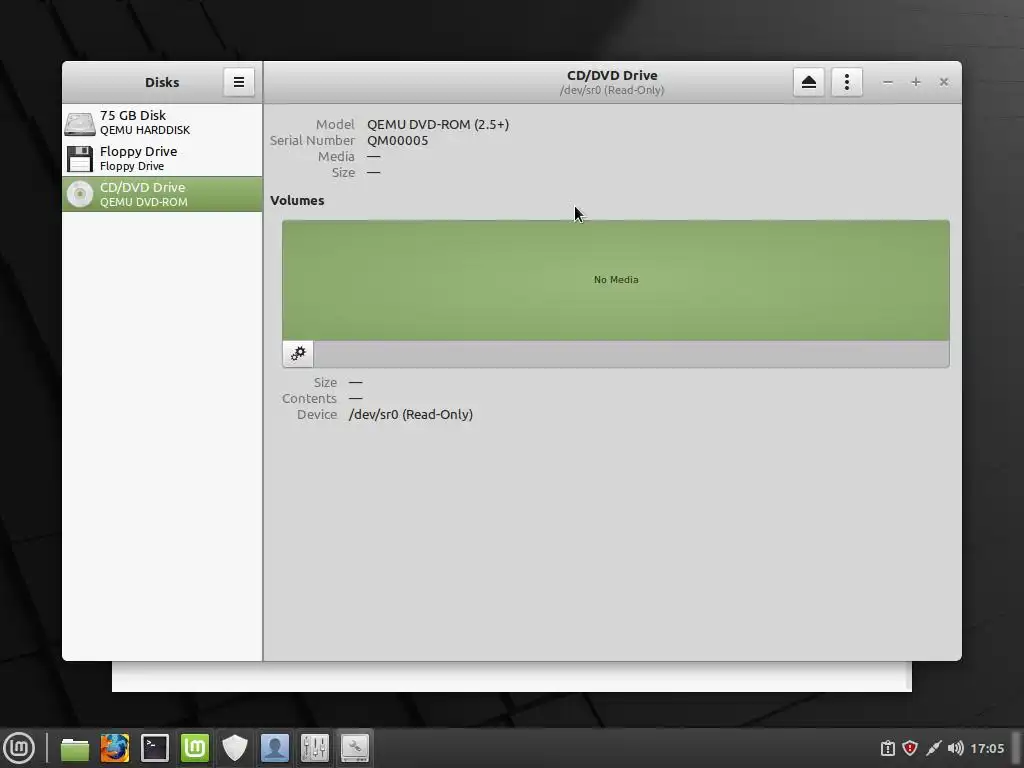
Task: Eject the CD/DVD drive media
Action: [808, 82]
